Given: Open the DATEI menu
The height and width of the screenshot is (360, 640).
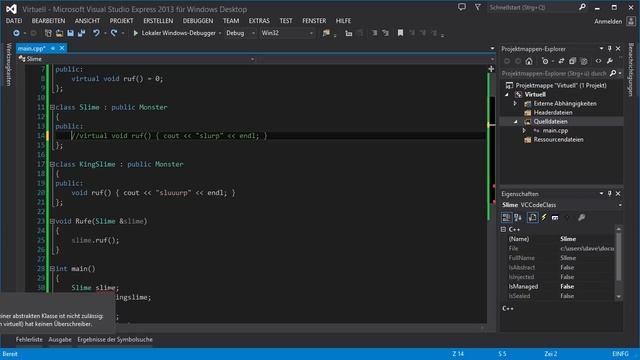Looking at the screenshot, I should [14, 21].
